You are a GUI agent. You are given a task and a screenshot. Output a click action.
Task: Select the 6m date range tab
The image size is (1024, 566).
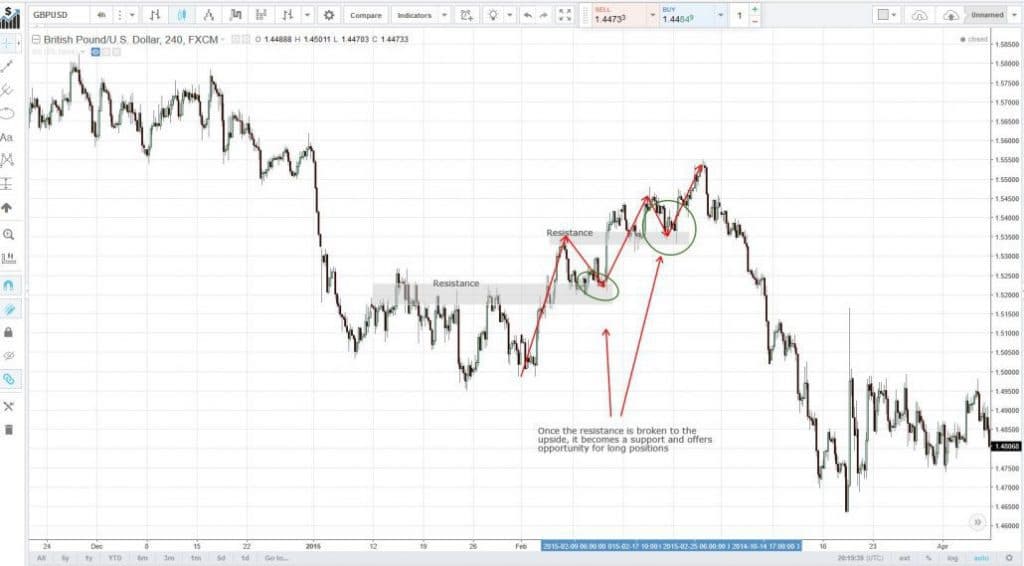[143, 558]
